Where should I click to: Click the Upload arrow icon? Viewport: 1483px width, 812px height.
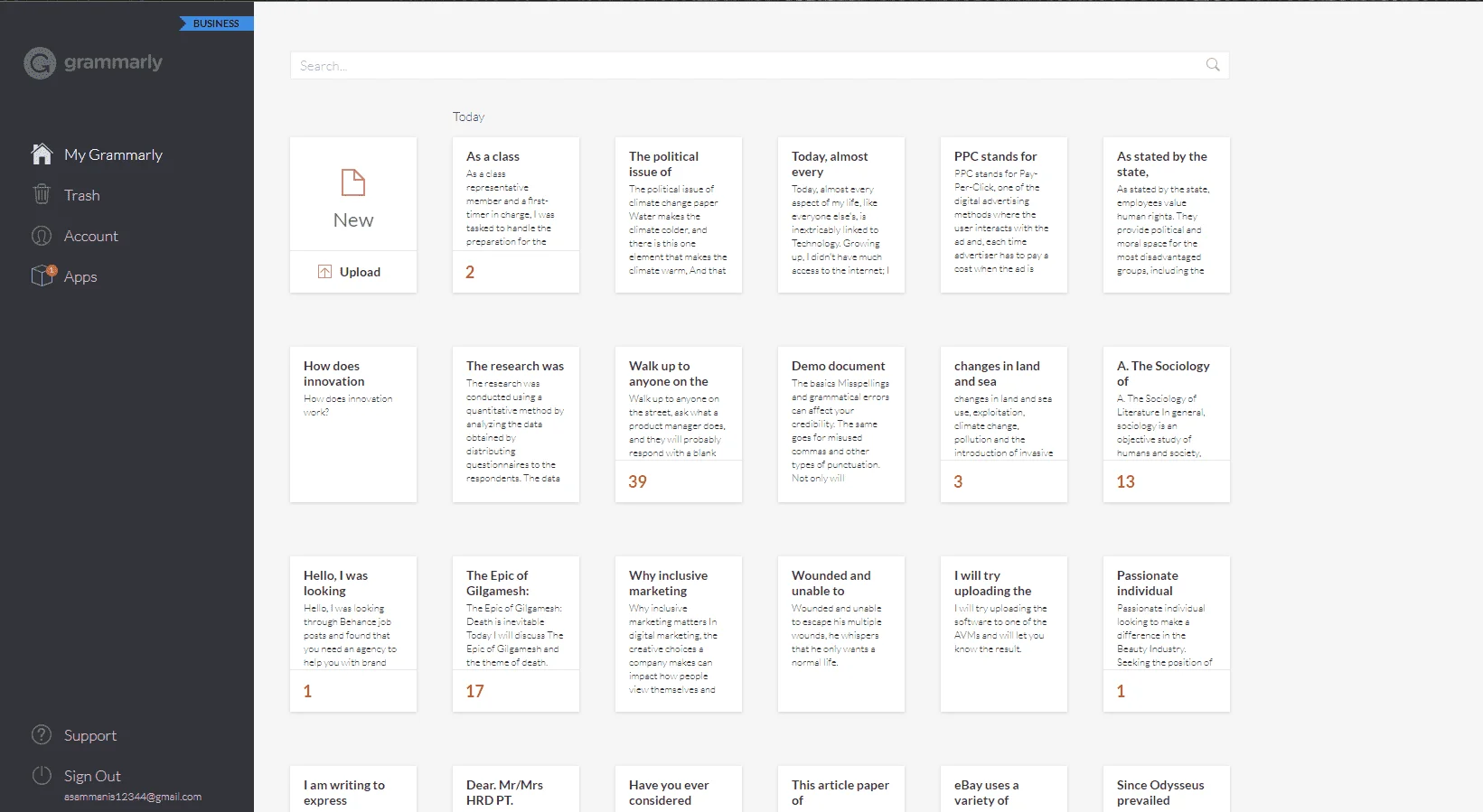324,272
